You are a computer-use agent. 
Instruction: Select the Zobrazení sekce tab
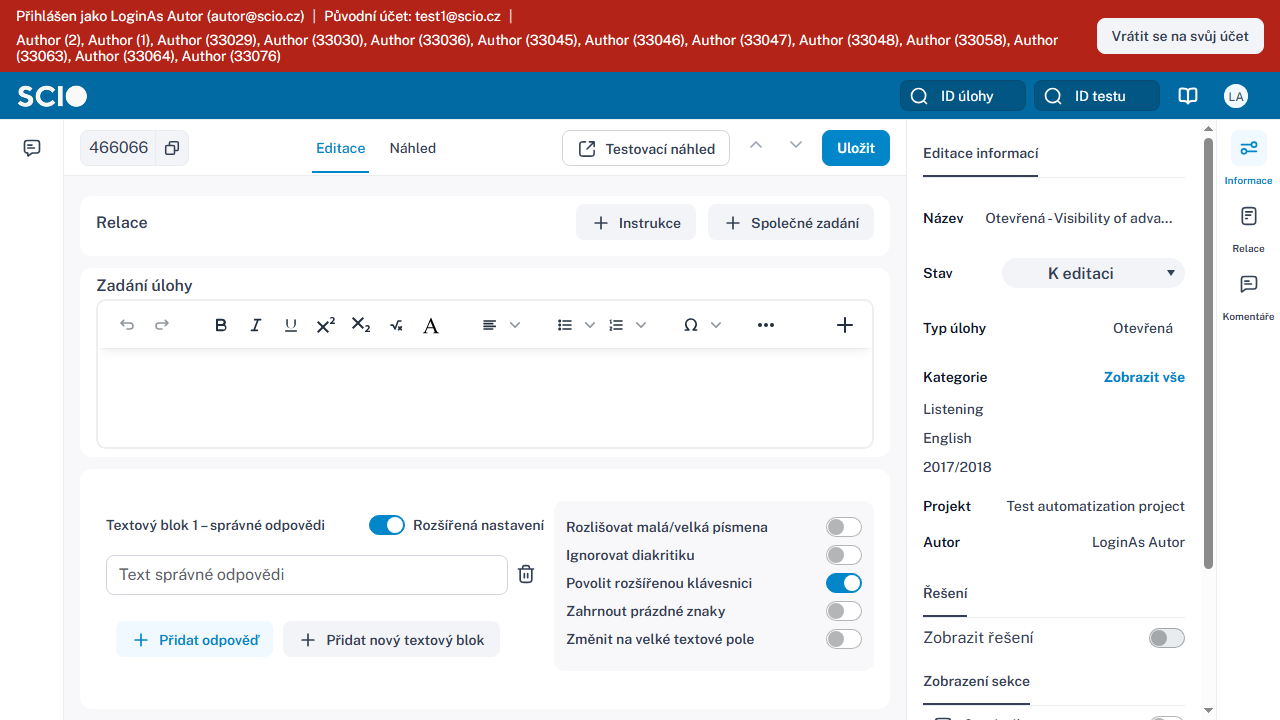(976, 681)
